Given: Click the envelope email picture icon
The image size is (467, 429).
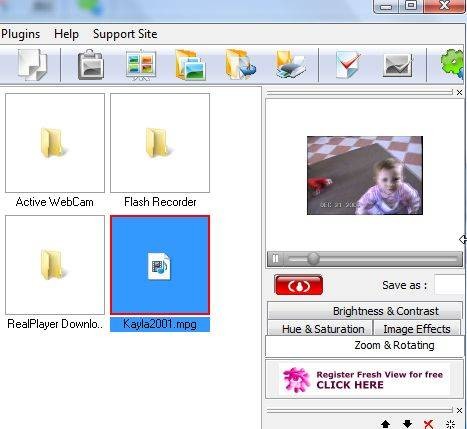Looking at the screenshot, I should (x=398, y=65).
